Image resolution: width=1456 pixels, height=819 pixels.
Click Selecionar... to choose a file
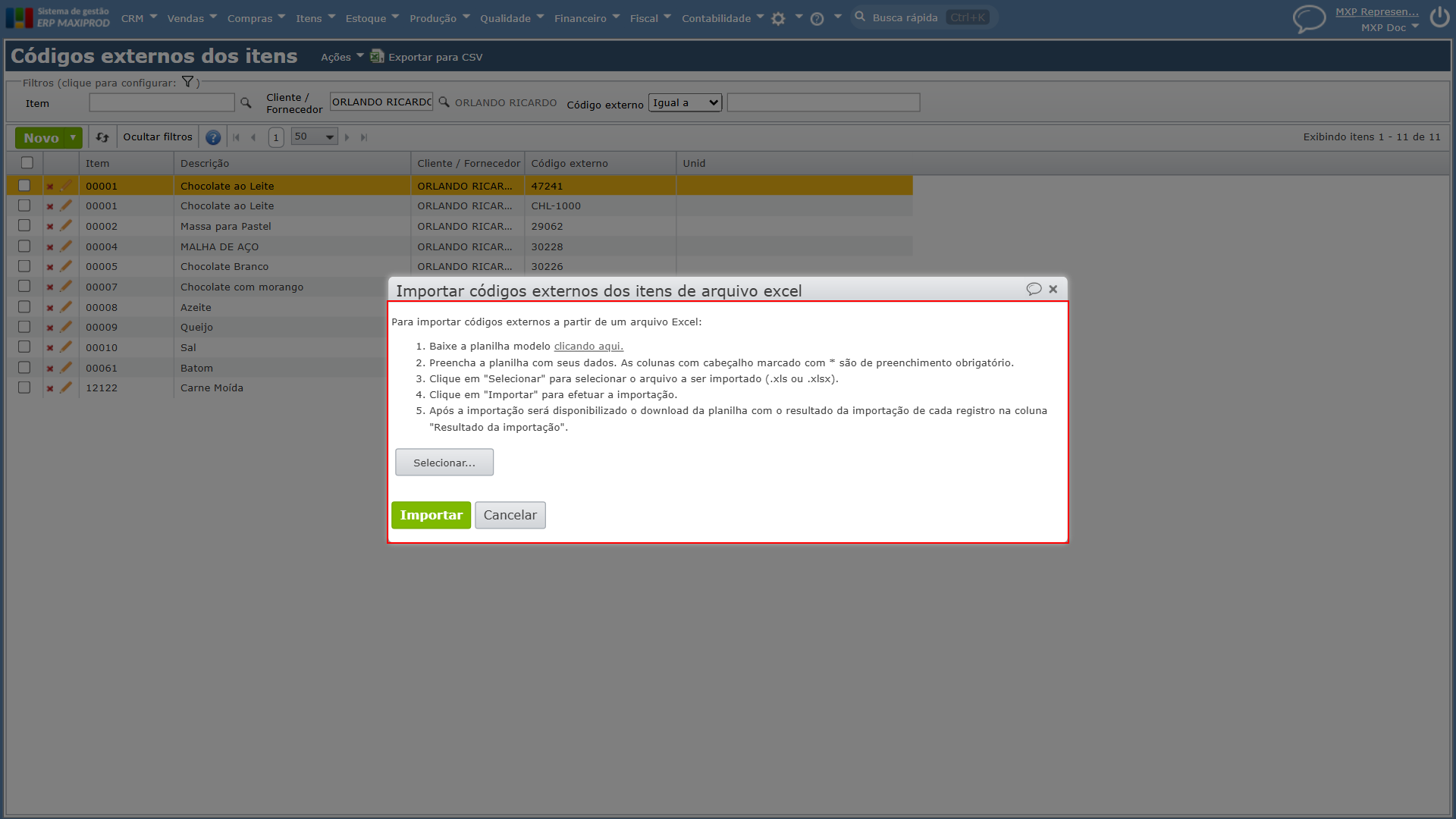click(444, 463)
